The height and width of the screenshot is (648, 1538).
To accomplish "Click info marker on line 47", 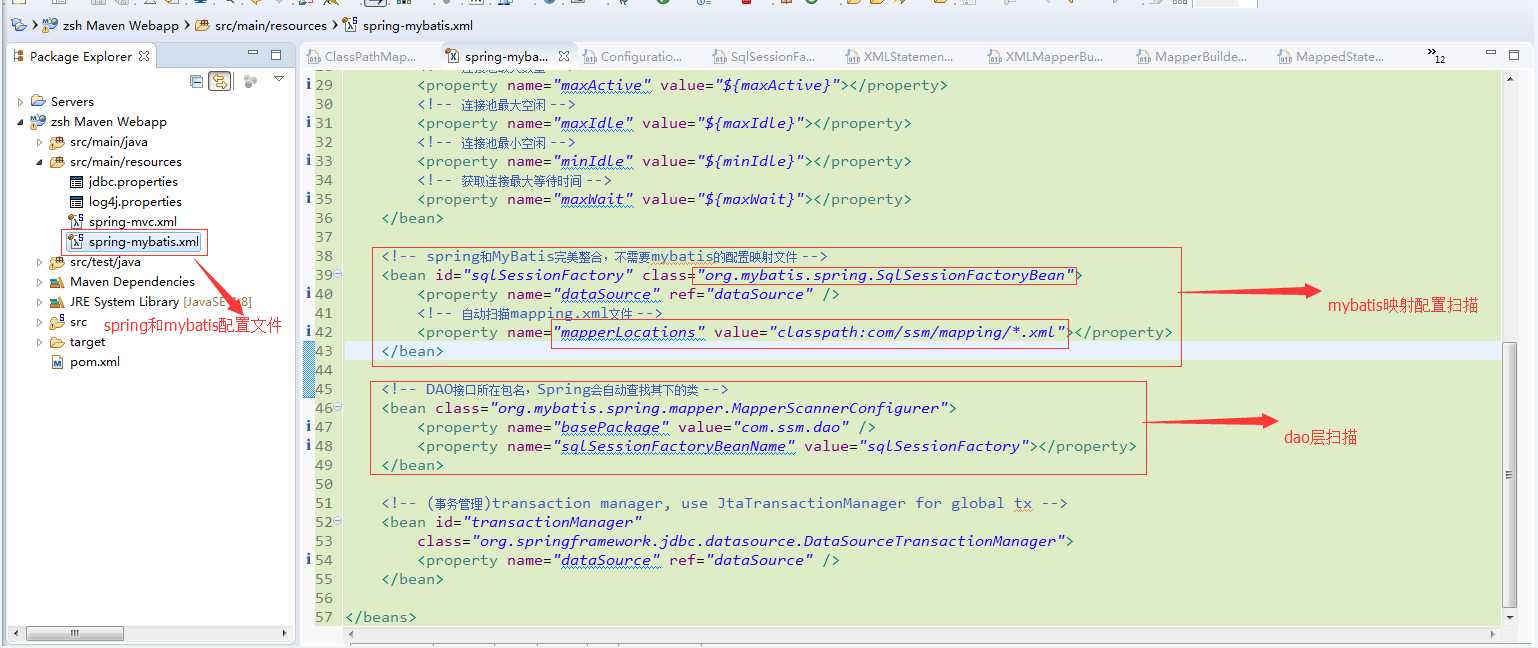I will 308,427.
